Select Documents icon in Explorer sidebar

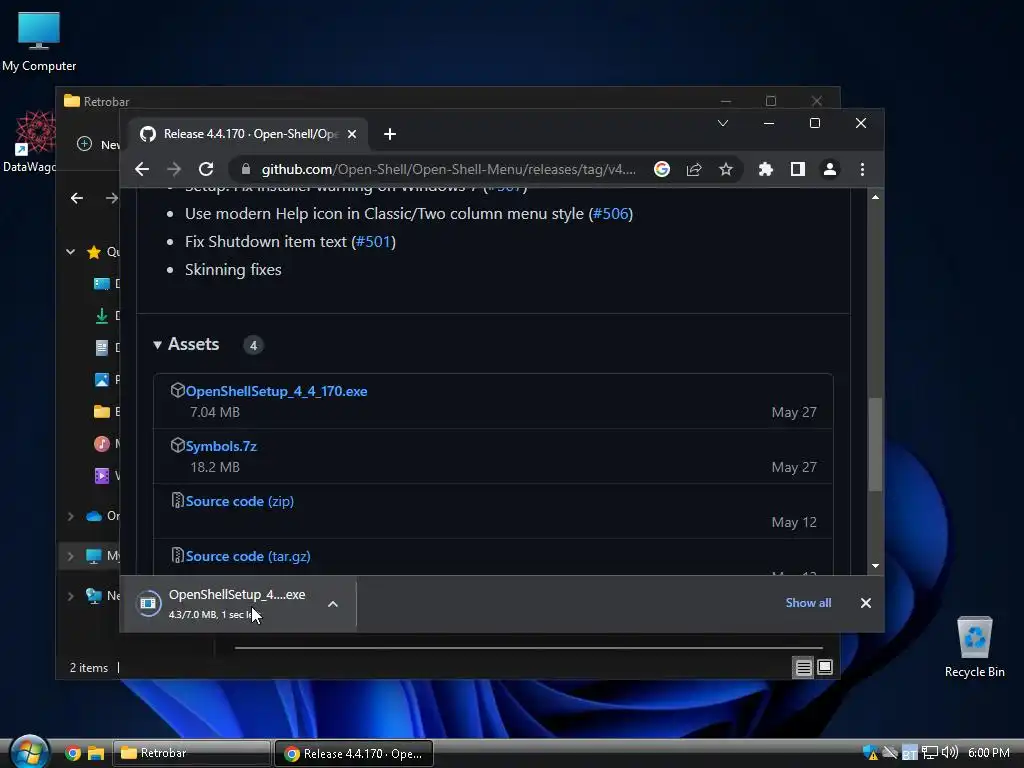(x=102, y=347)
